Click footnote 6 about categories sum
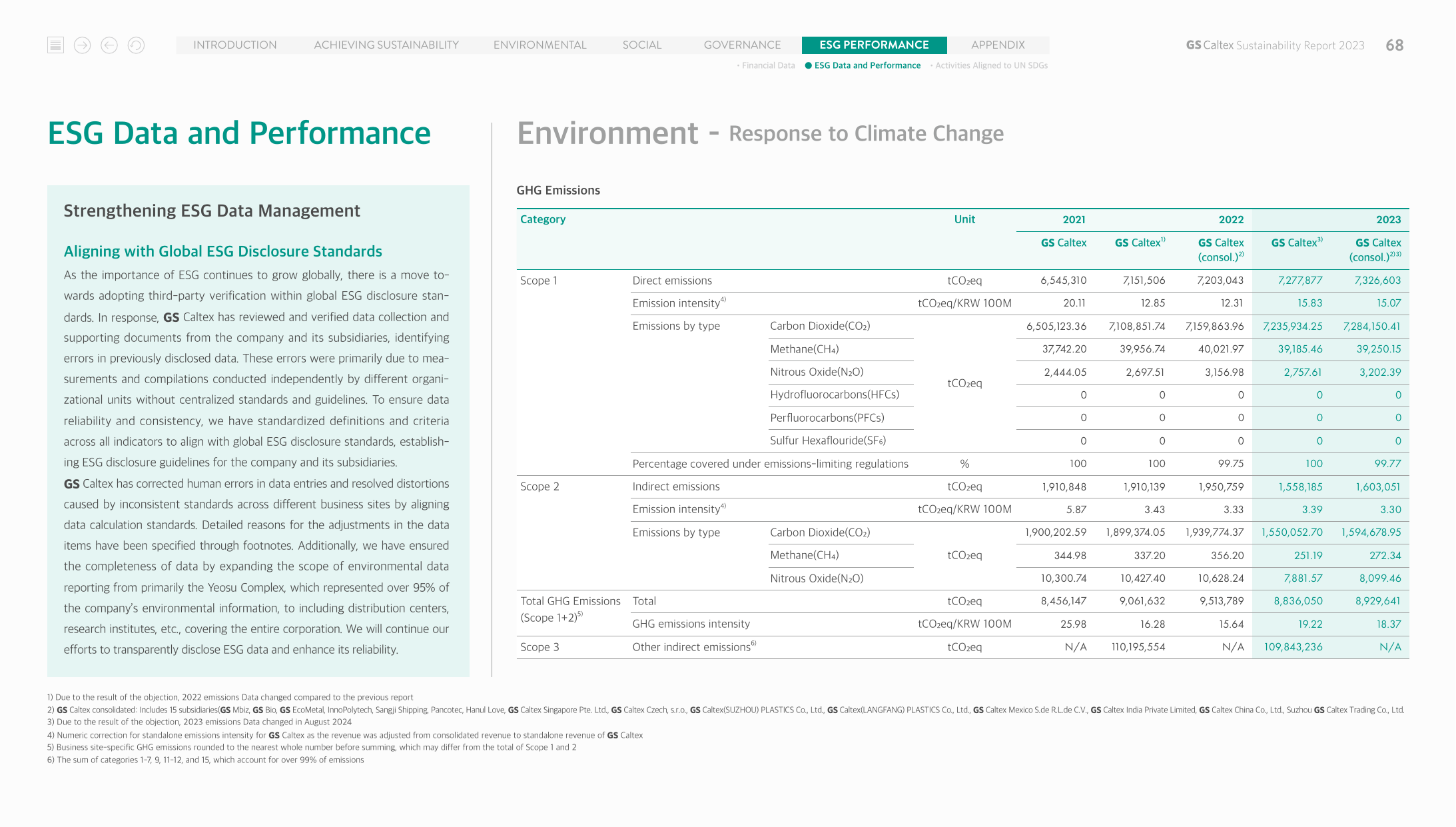The image size is (1456, 827). [x=206, y=760]
